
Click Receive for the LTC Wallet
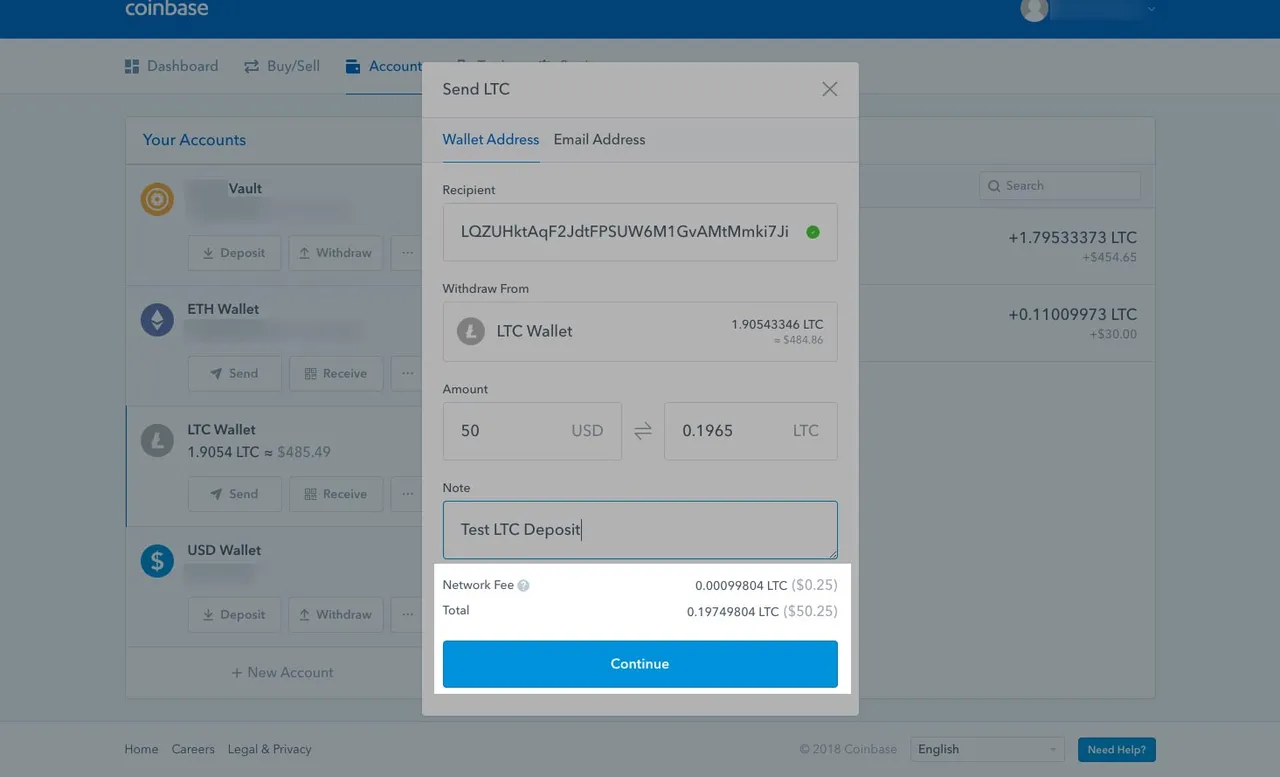(x=336, y=494)
